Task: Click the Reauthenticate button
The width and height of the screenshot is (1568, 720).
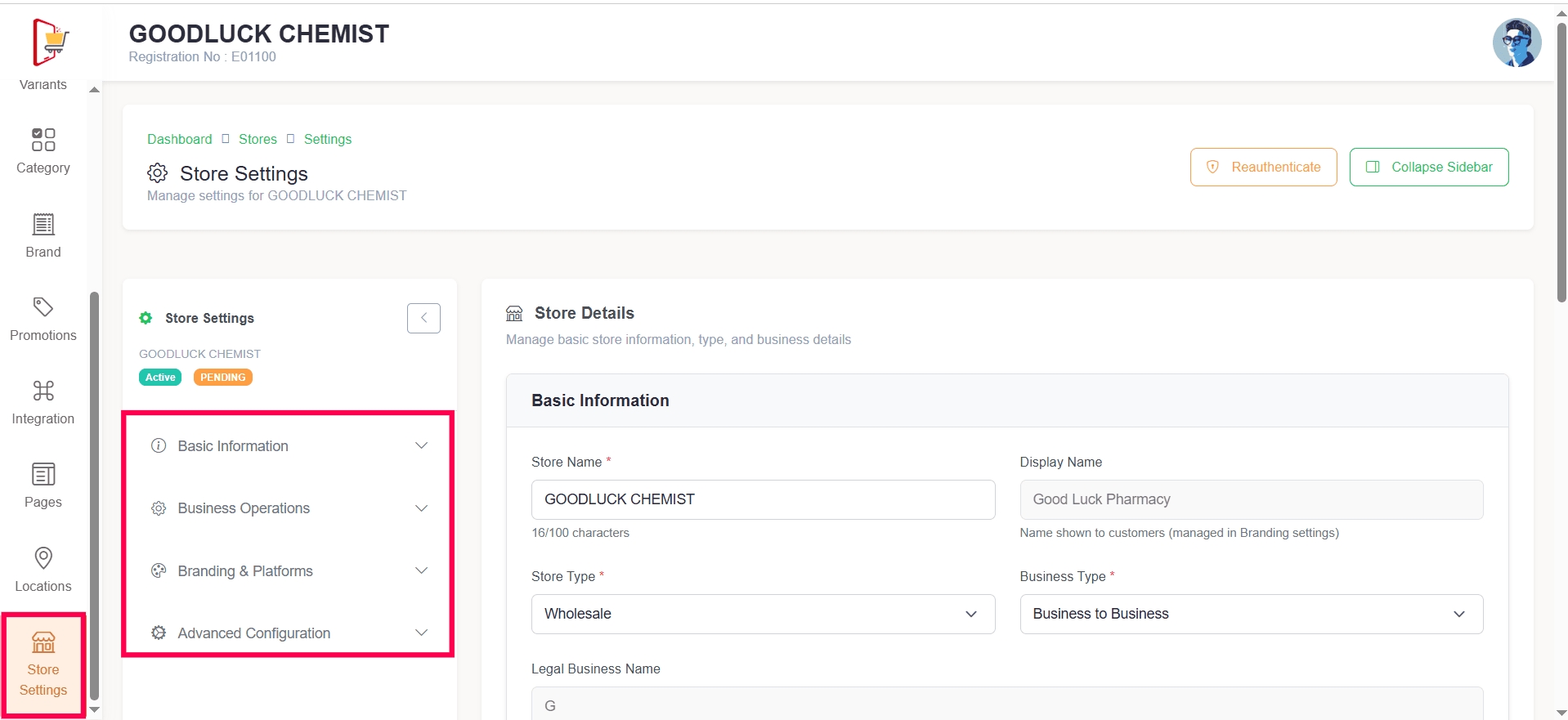Action: tap(1263, 167)
